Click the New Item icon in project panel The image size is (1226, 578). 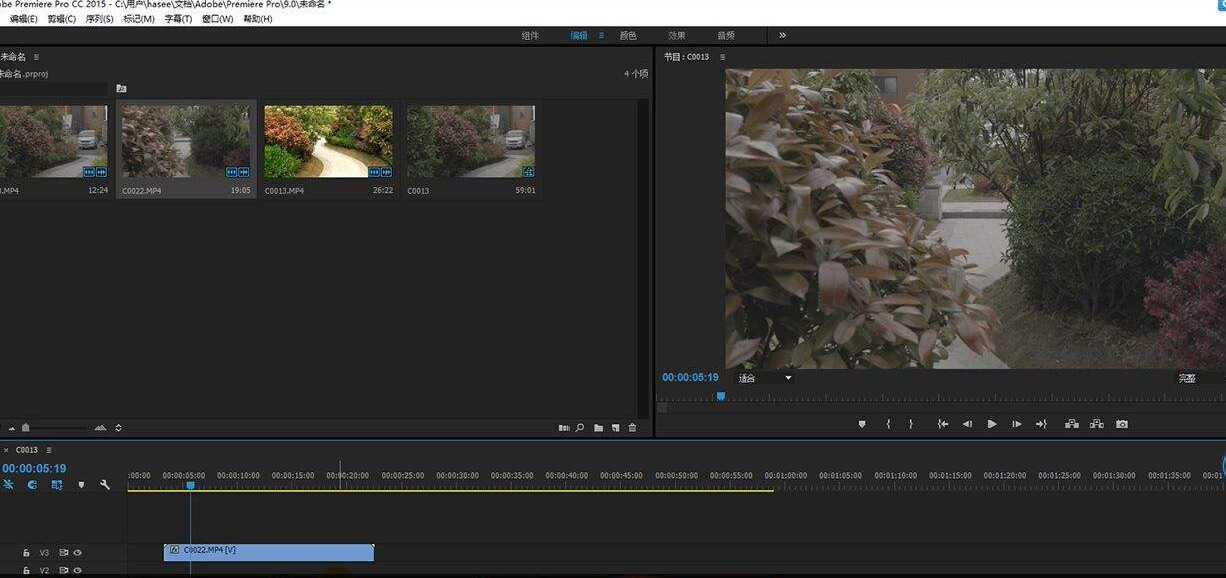[x=616, y=428]
